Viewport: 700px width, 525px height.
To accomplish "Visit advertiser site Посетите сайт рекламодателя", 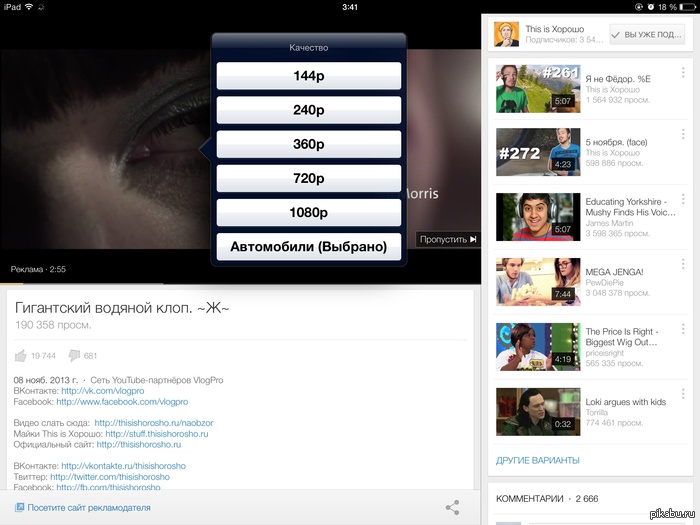I will point(89,508).
